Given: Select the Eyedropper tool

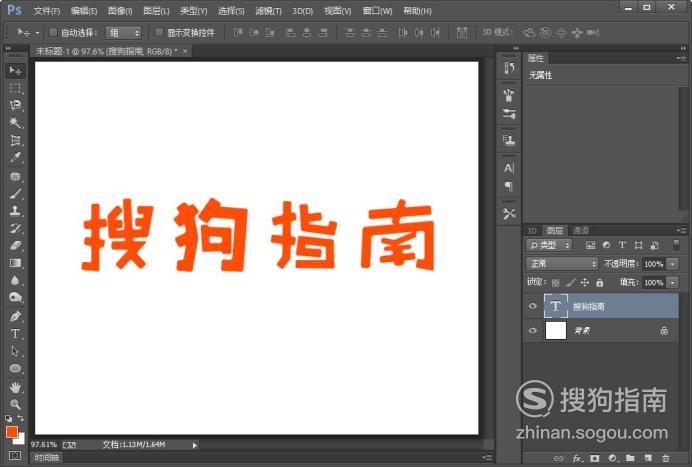Looking at the screenshot, I should [x=15, y=158].
